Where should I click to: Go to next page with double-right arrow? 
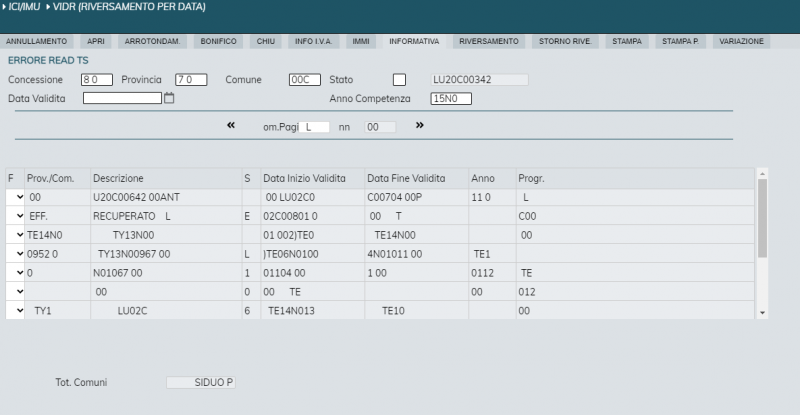[420, 125]
